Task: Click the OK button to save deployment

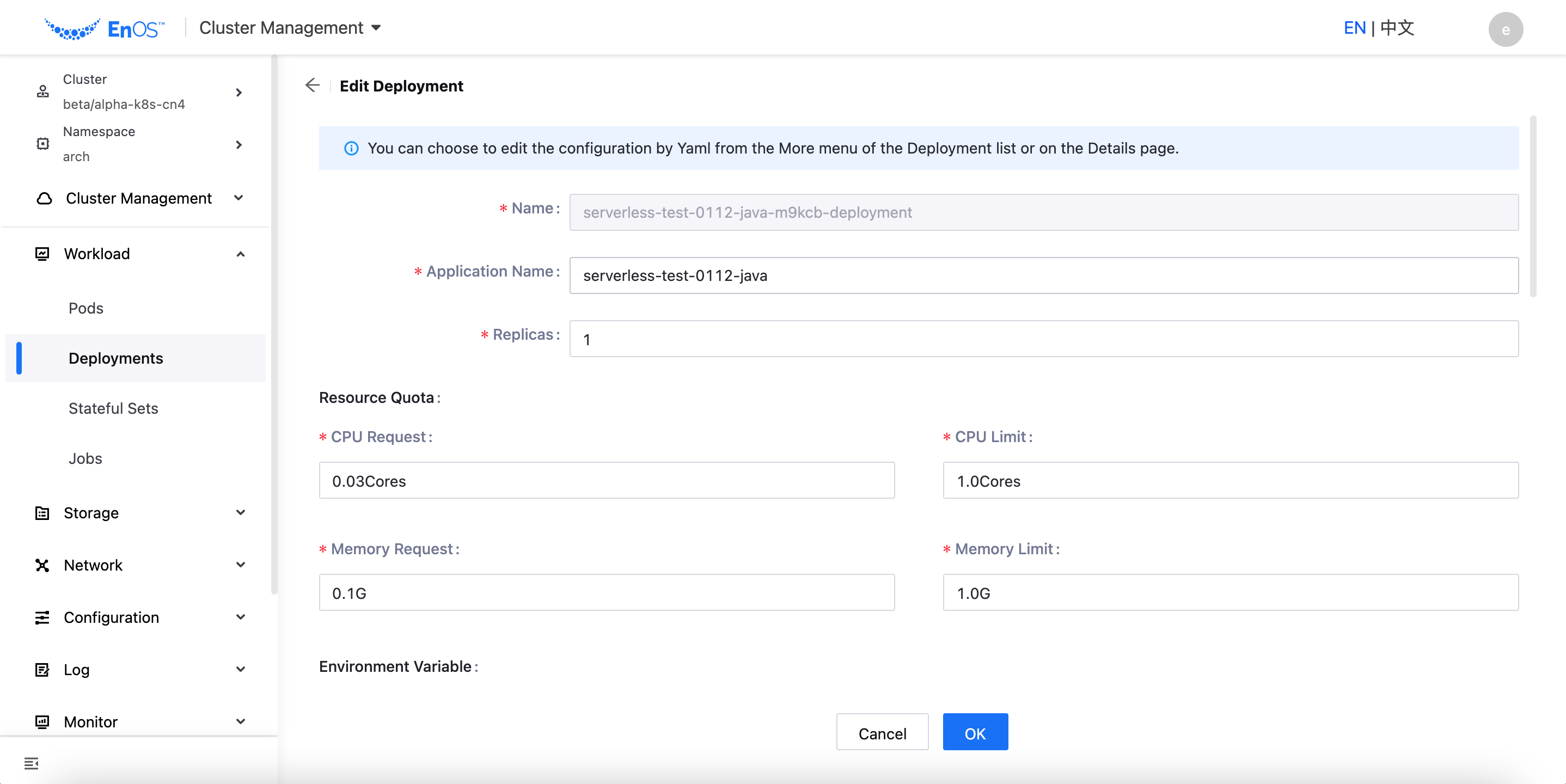Action: (x=975, y=732)
